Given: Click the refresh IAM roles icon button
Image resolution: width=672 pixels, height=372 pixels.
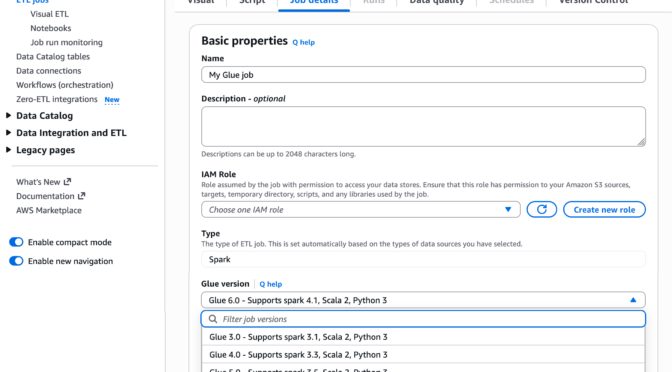Looking at the screenshot, I should click(542, 210).
